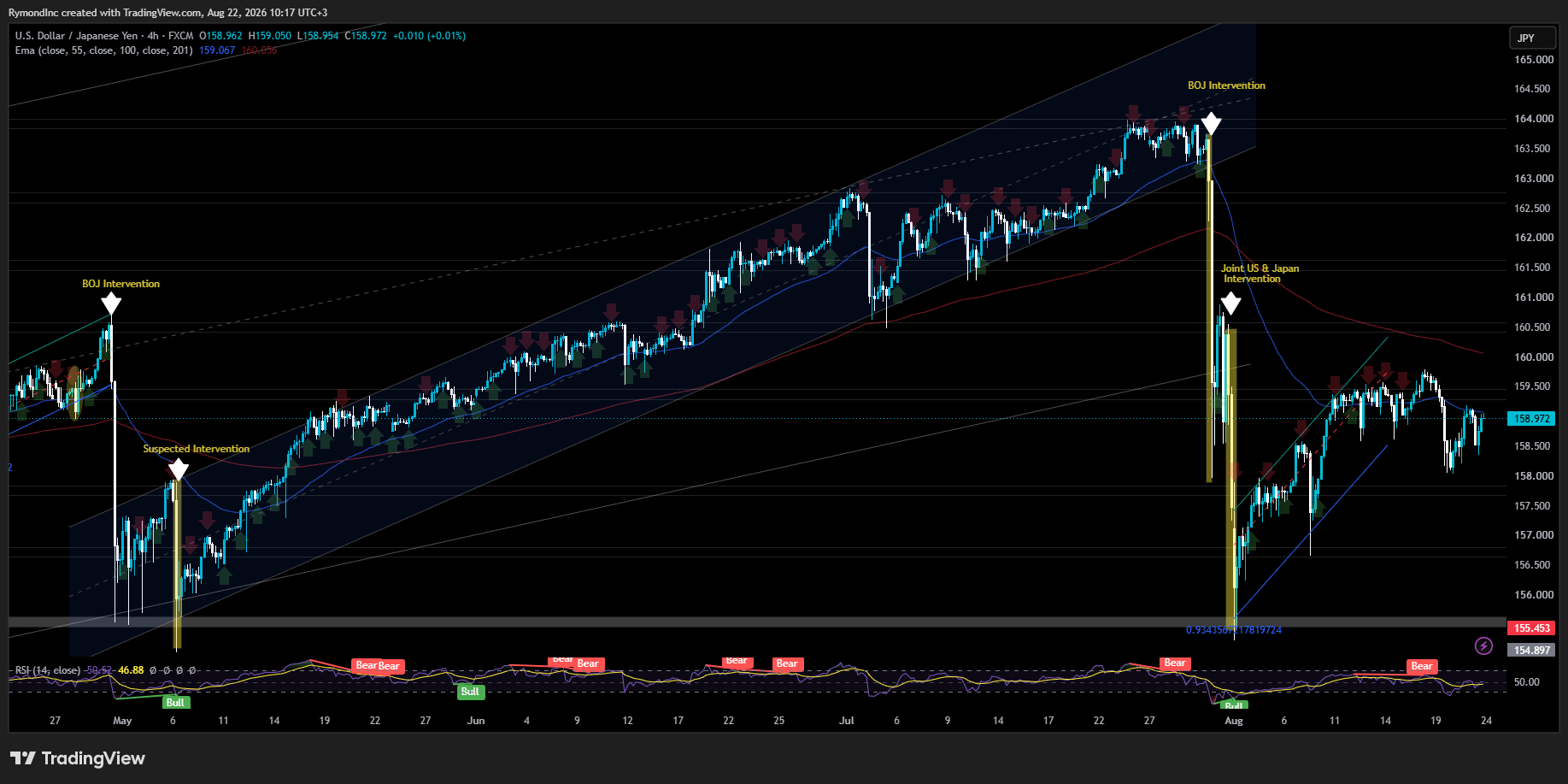
Task: Click the blue 0.934356717819724 label
Action: click(1234, 630)
